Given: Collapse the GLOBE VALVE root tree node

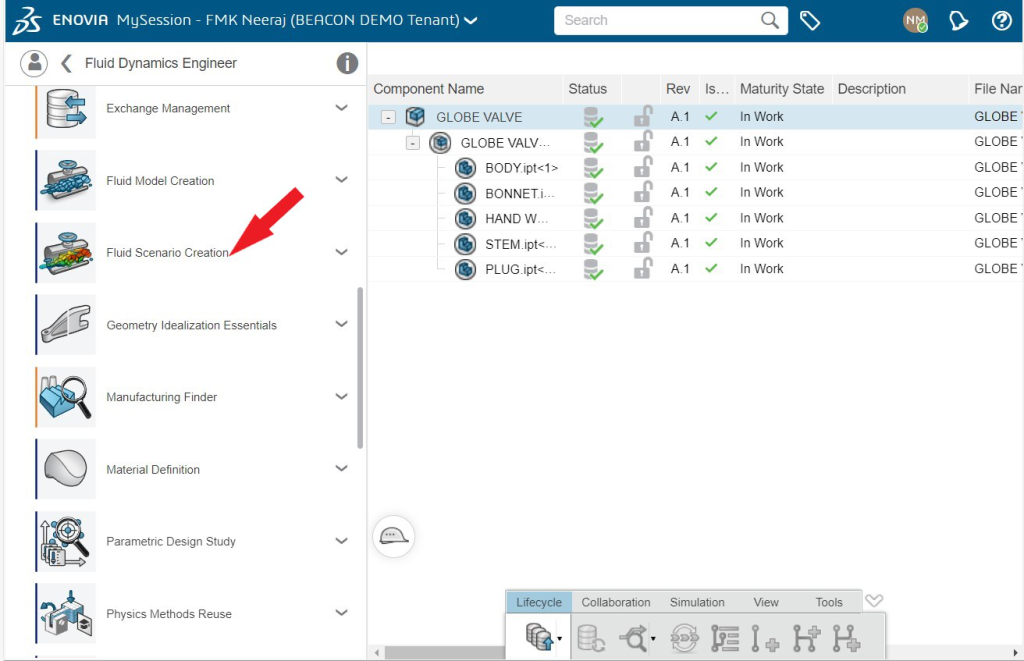Looking at the screenshot, I should point(388,118).
